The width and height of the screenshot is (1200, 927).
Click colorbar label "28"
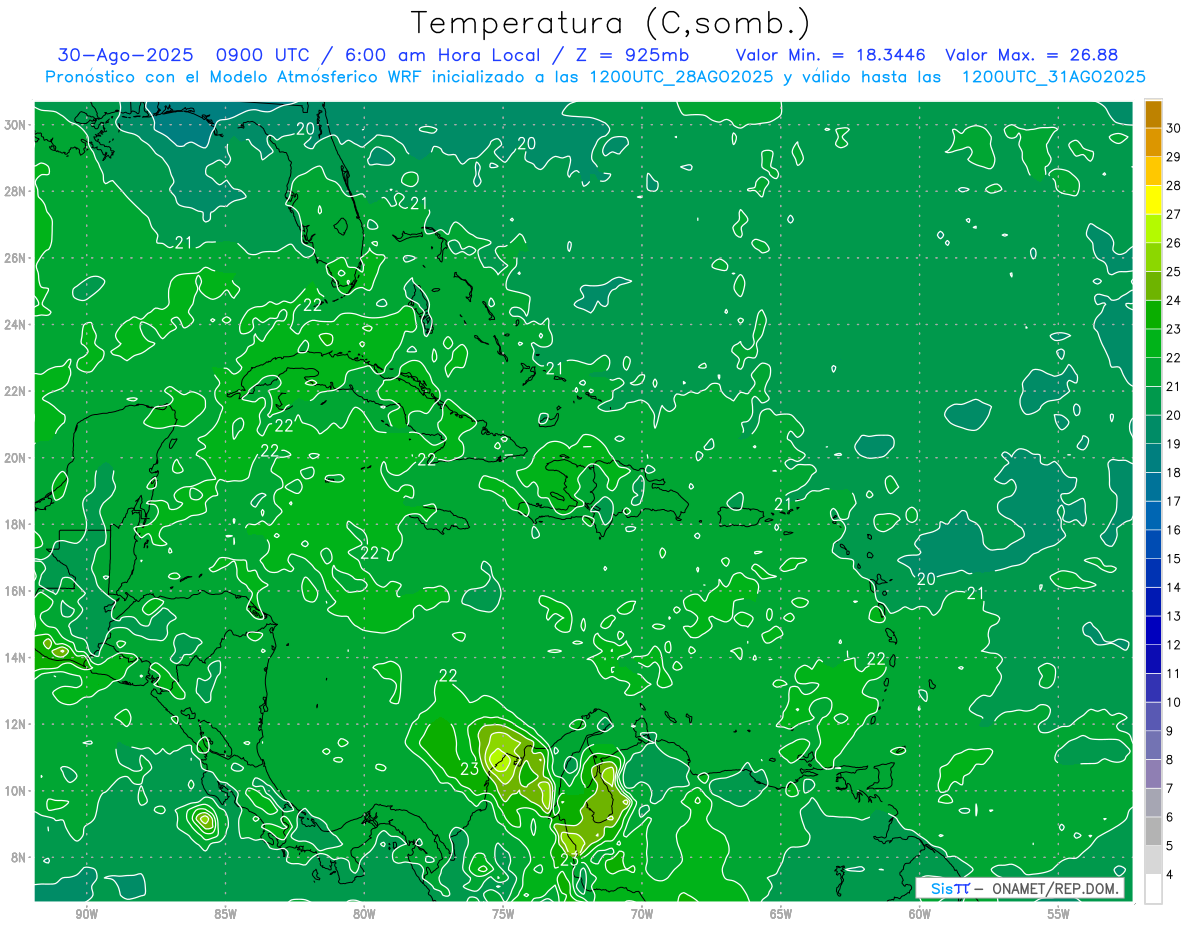point(1174,186)
